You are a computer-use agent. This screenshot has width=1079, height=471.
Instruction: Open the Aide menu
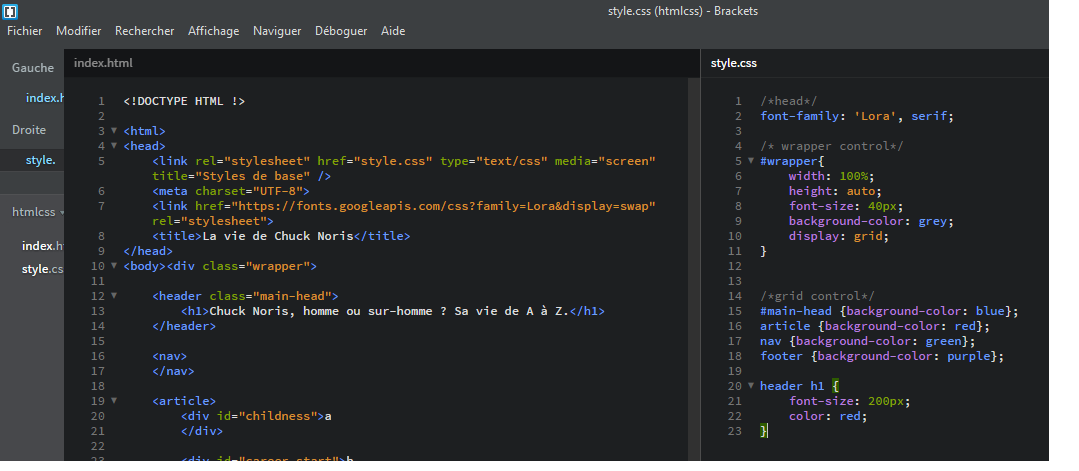click(393, 31)
